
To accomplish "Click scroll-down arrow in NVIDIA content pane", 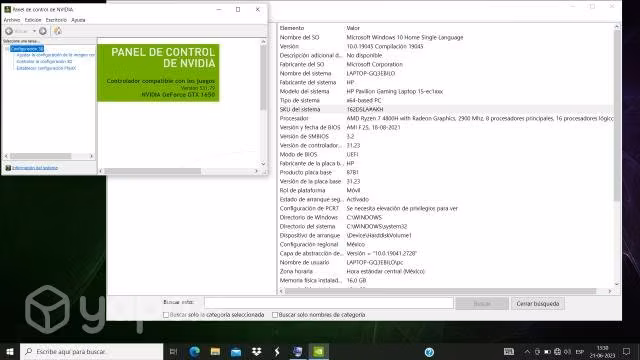I will click(x=263, y=164).
